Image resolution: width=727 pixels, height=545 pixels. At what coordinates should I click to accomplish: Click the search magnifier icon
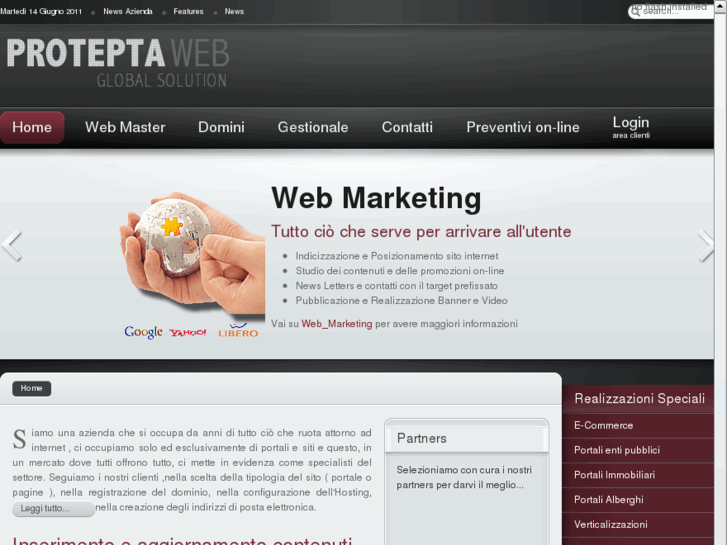tap(636, 11)
